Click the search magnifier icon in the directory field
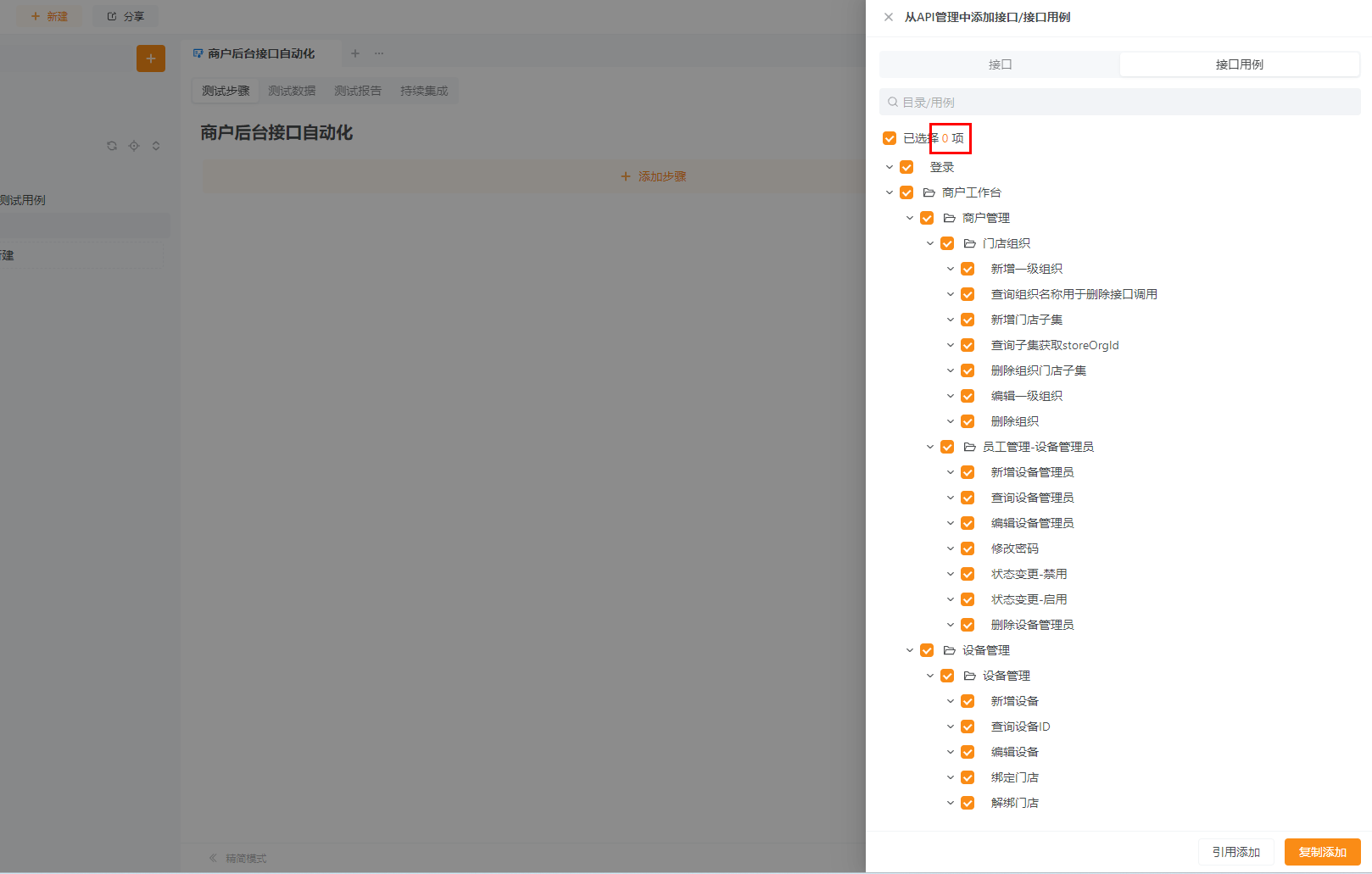 click(x=893, y=103)
